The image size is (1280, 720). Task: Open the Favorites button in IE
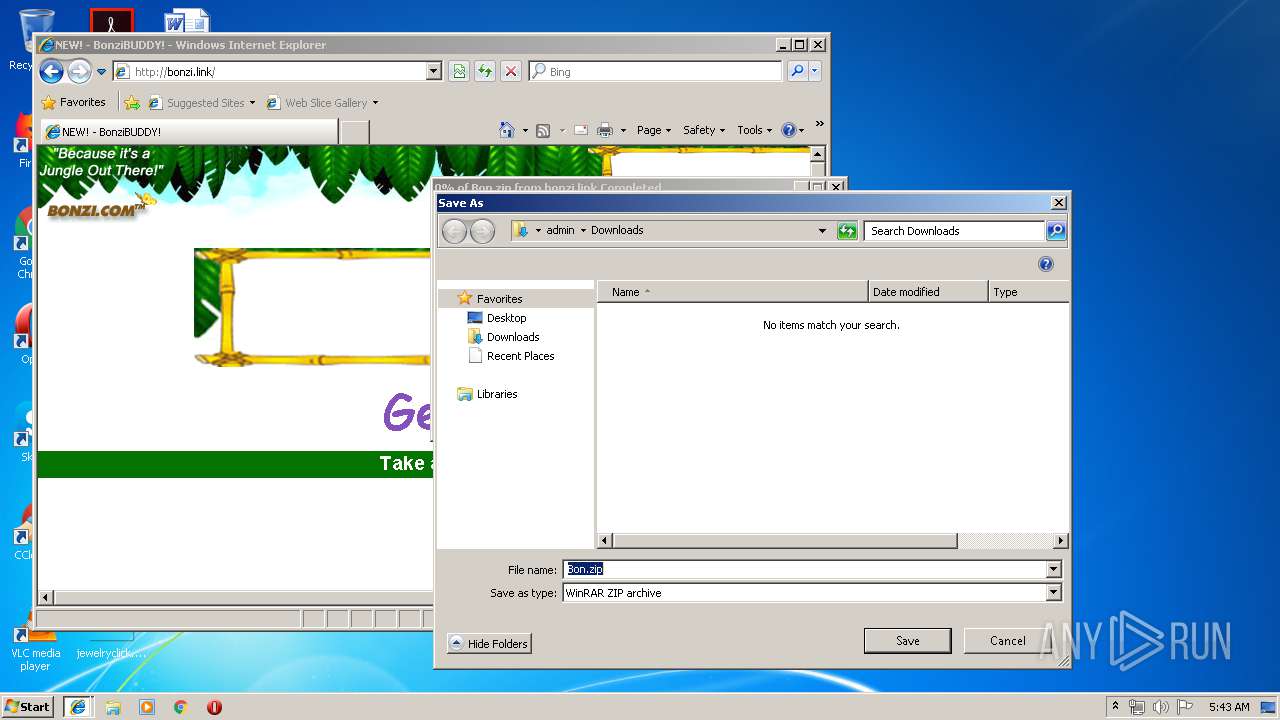[x=73, y=102]
